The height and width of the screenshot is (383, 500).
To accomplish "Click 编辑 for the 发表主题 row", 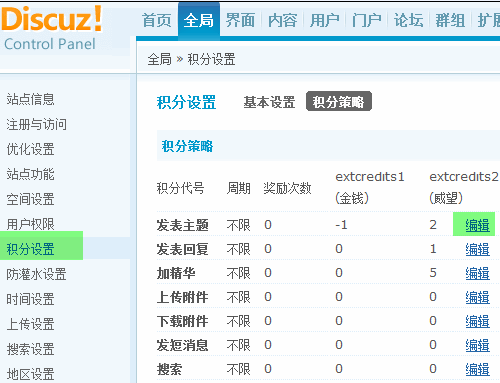I will [477, 225].
